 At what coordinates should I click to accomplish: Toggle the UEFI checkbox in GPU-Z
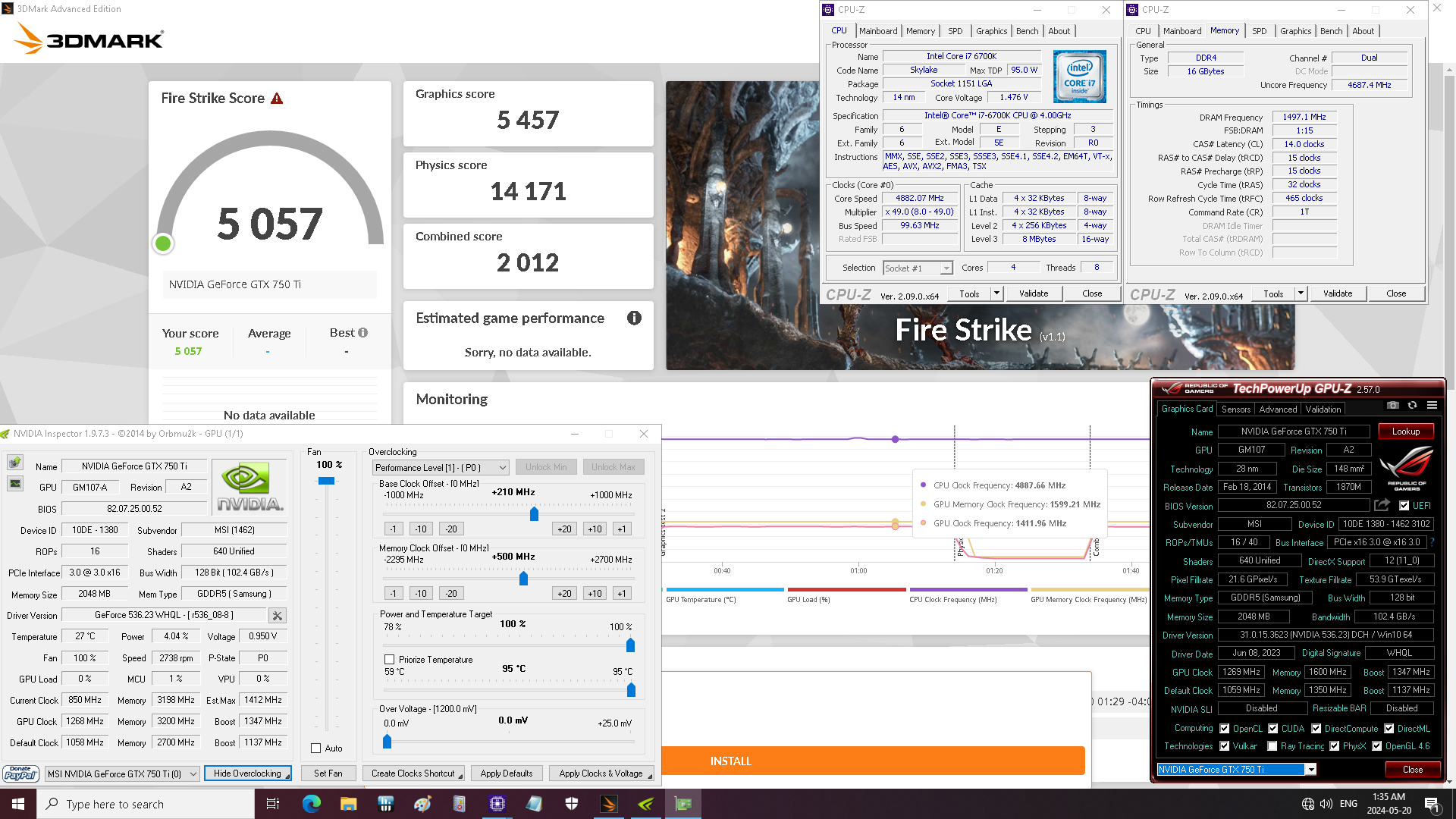tap(1404, 506)
